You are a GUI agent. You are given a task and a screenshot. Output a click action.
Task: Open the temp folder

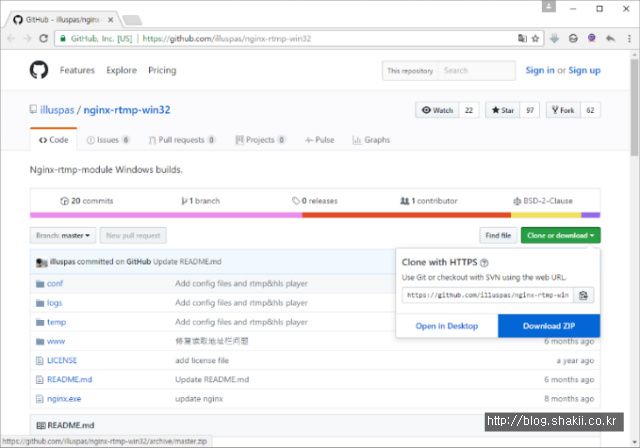[x=56, y=322]
